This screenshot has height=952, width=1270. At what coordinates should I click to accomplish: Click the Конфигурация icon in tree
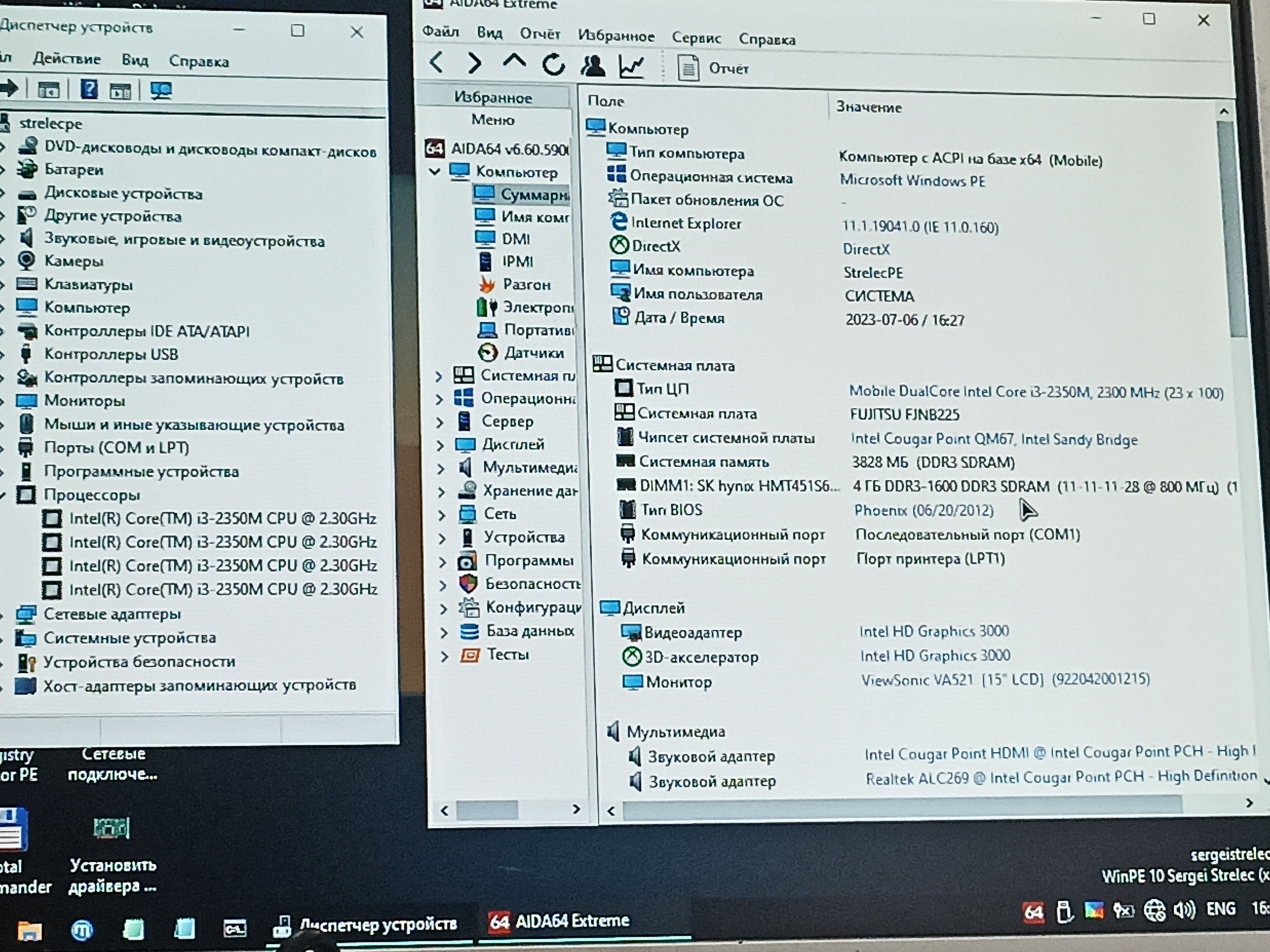click(469, 607)
